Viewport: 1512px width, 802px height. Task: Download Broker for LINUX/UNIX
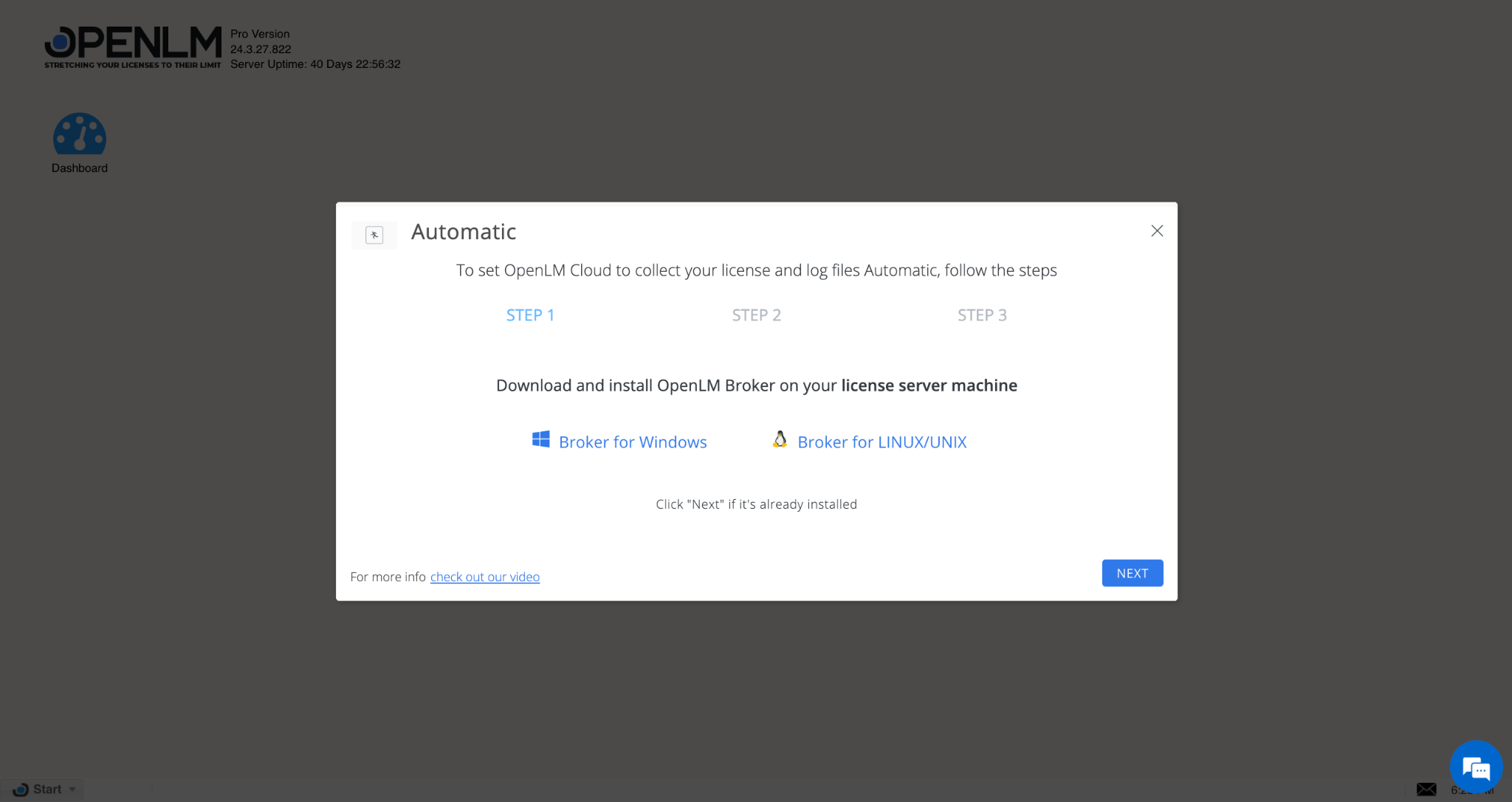click(x=882, y=442)
